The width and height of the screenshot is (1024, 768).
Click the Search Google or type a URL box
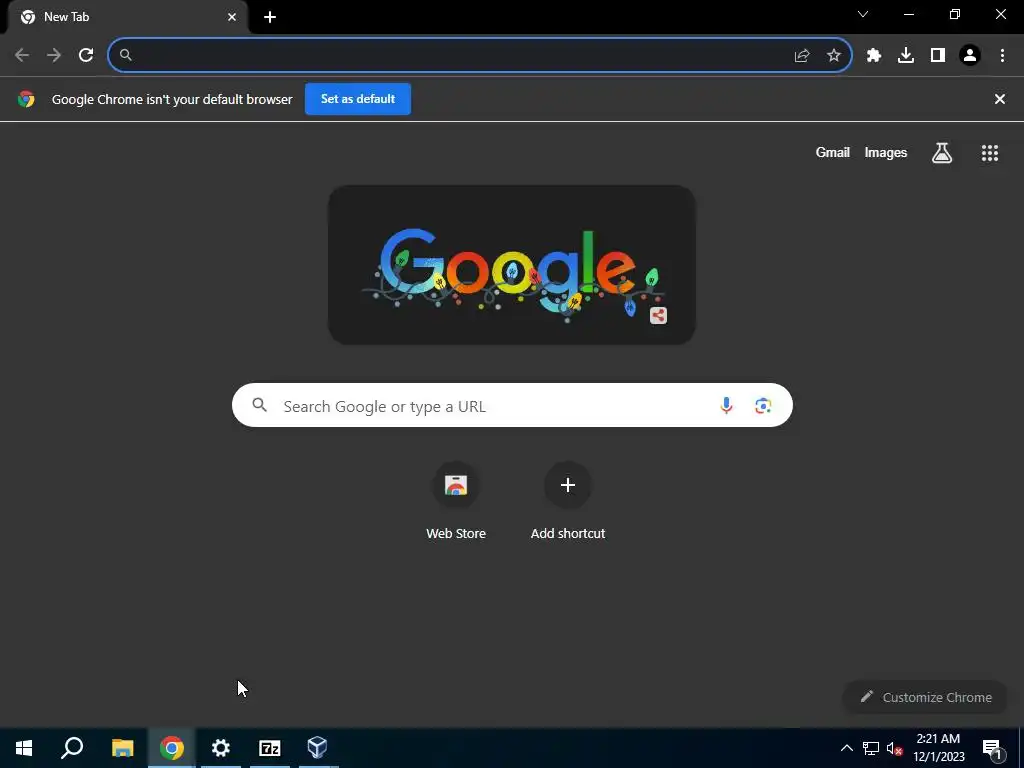point(512,406)
